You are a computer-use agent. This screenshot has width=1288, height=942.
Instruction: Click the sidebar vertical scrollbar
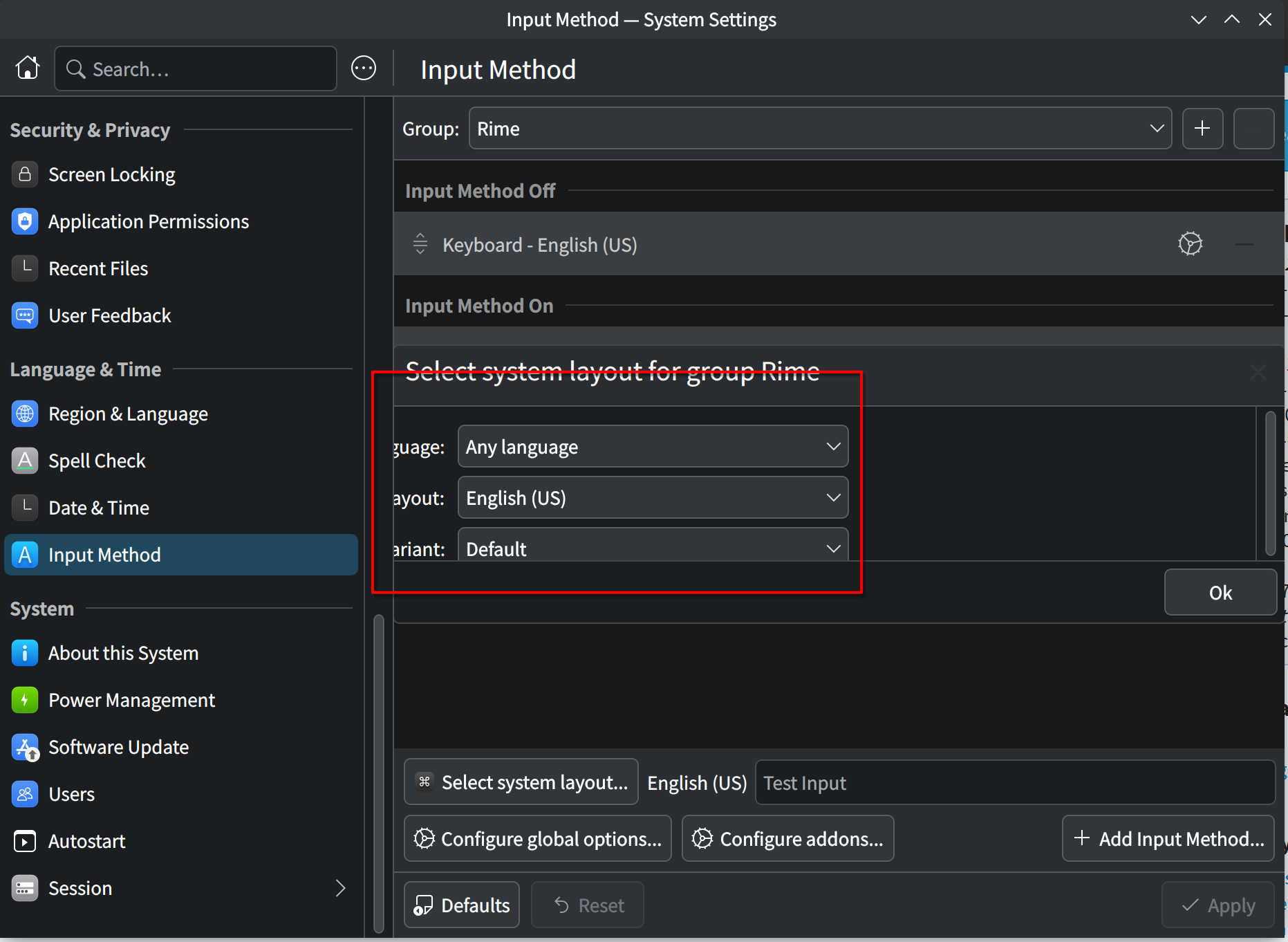click(378, 773)
